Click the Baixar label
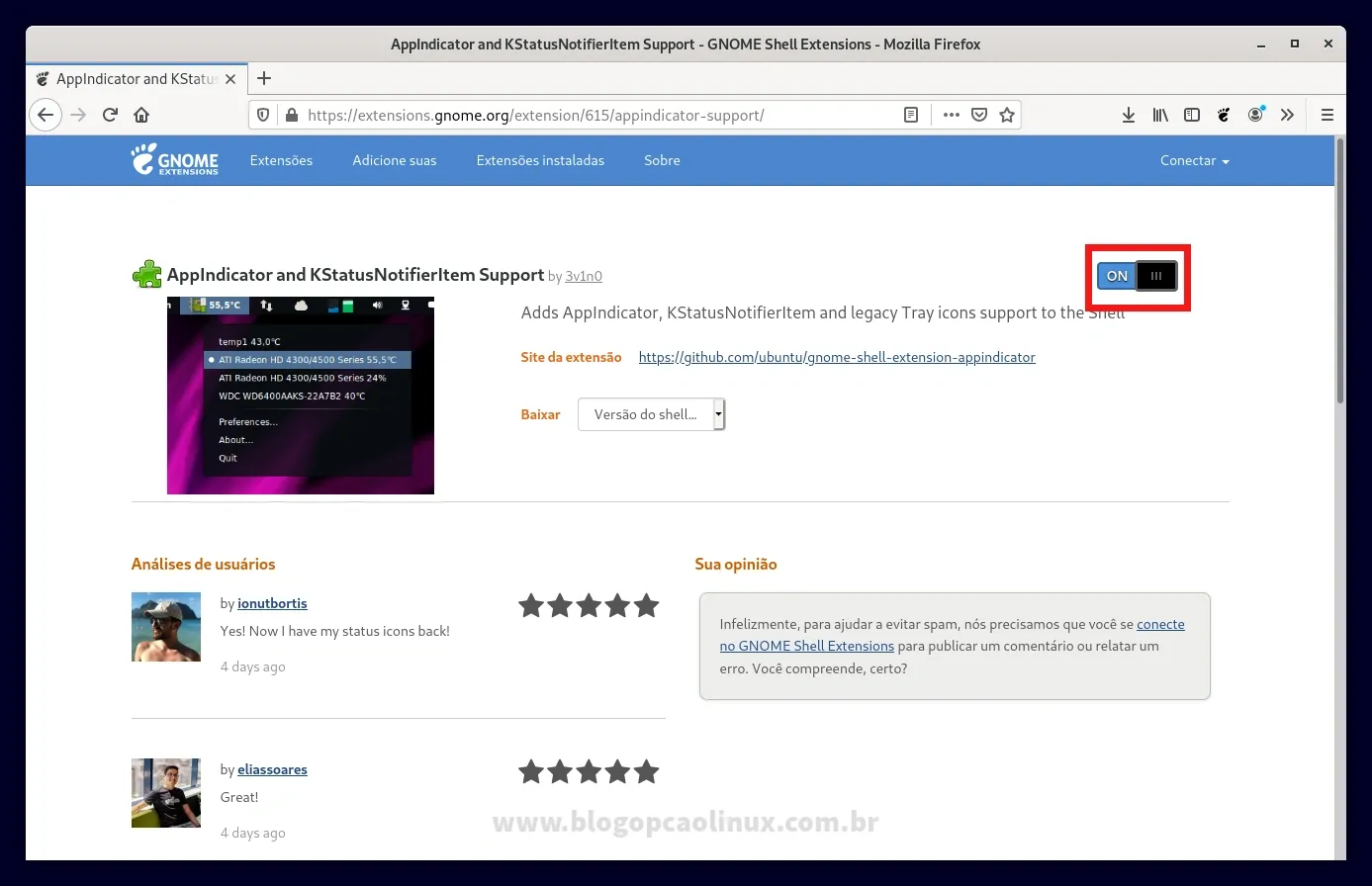 click(541, 414)
